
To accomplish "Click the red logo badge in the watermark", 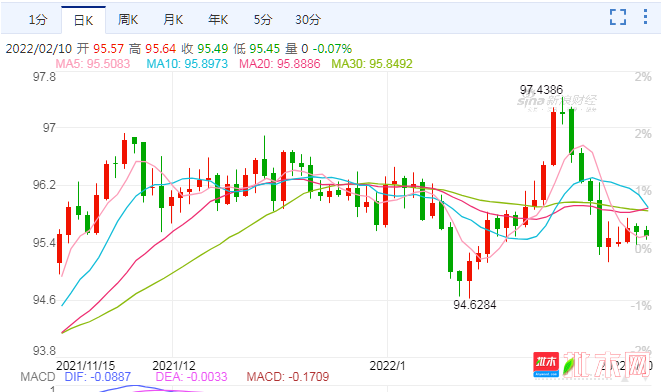I will pos(546,364).
